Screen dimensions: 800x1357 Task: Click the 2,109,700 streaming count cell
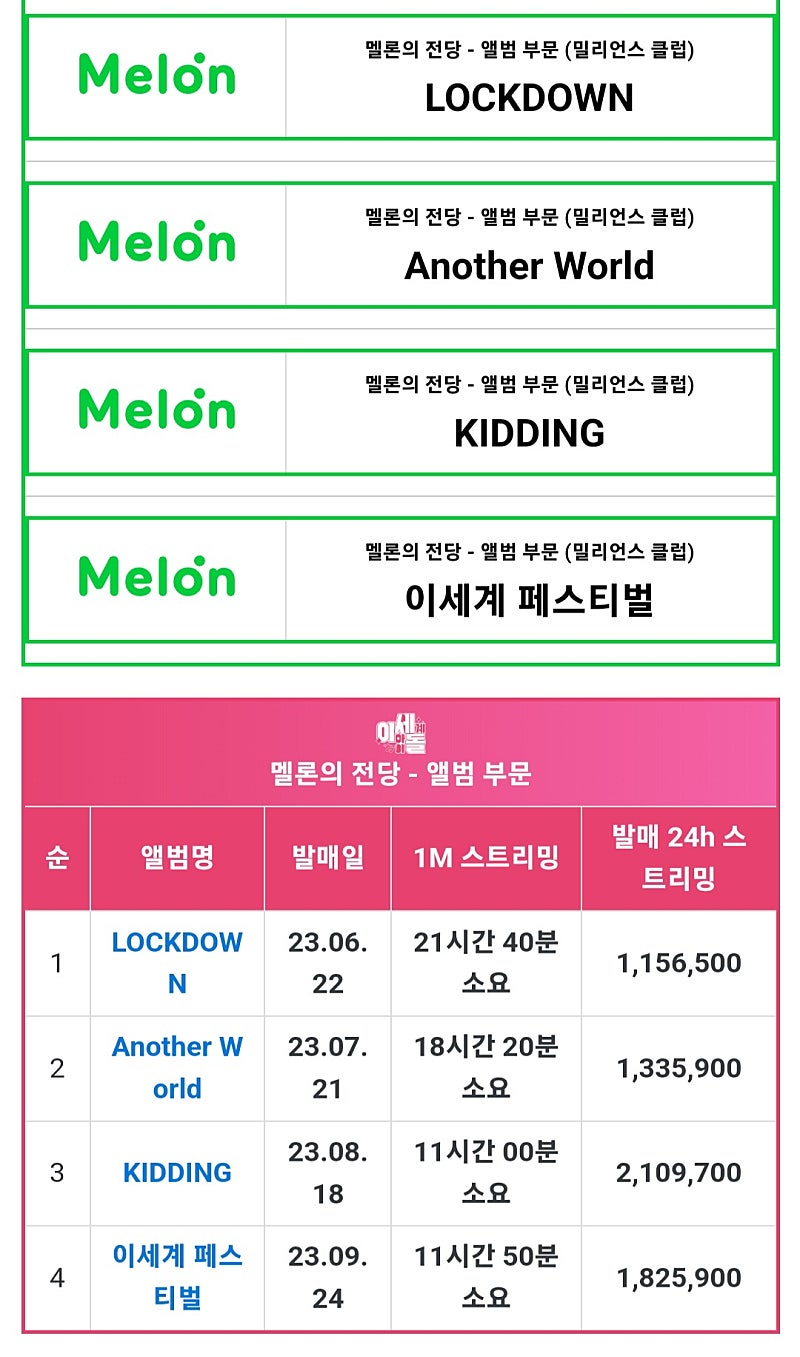(679, 1172)
